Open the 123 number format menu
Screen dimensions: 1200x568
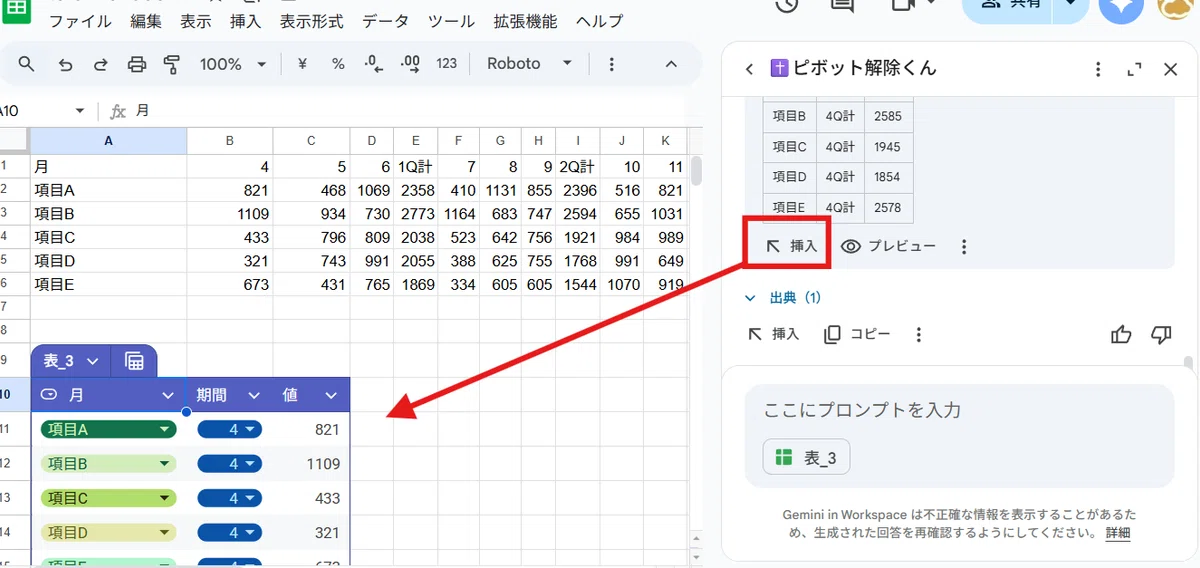tap(447, 64)
